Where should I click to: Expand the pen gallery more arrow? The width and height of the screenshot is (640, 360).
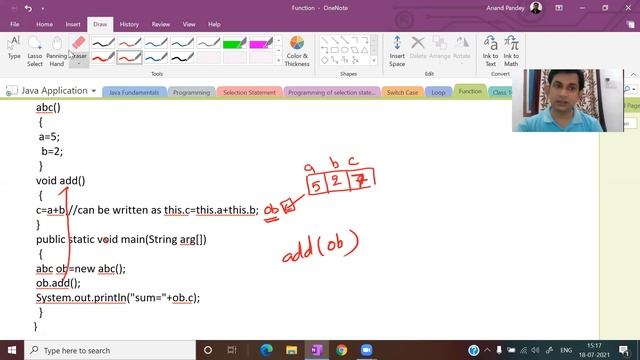tap(279, 60)
